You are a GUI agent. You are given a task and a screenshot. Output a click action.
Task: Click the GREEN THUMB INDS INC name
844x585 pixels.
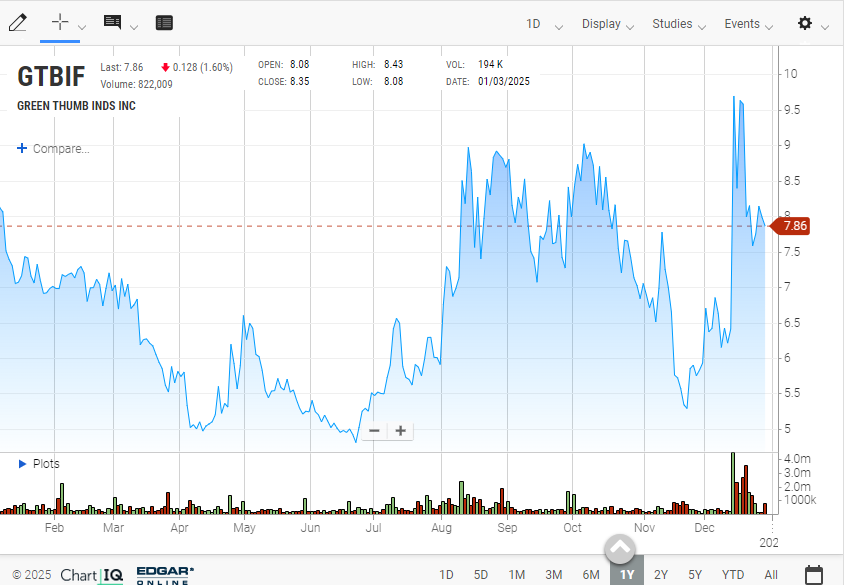[x=76, y=105]
